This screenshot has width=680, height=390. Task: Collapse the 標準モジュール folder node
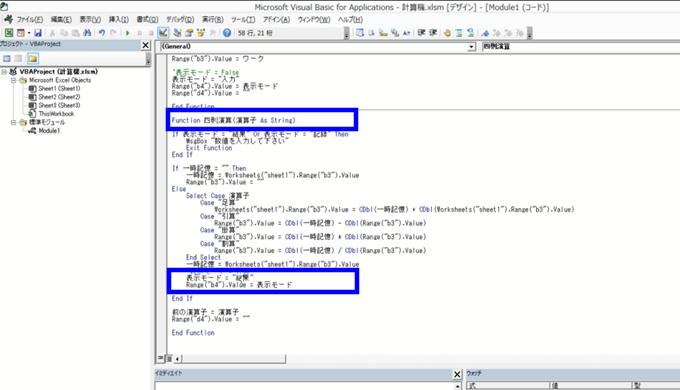13,122
